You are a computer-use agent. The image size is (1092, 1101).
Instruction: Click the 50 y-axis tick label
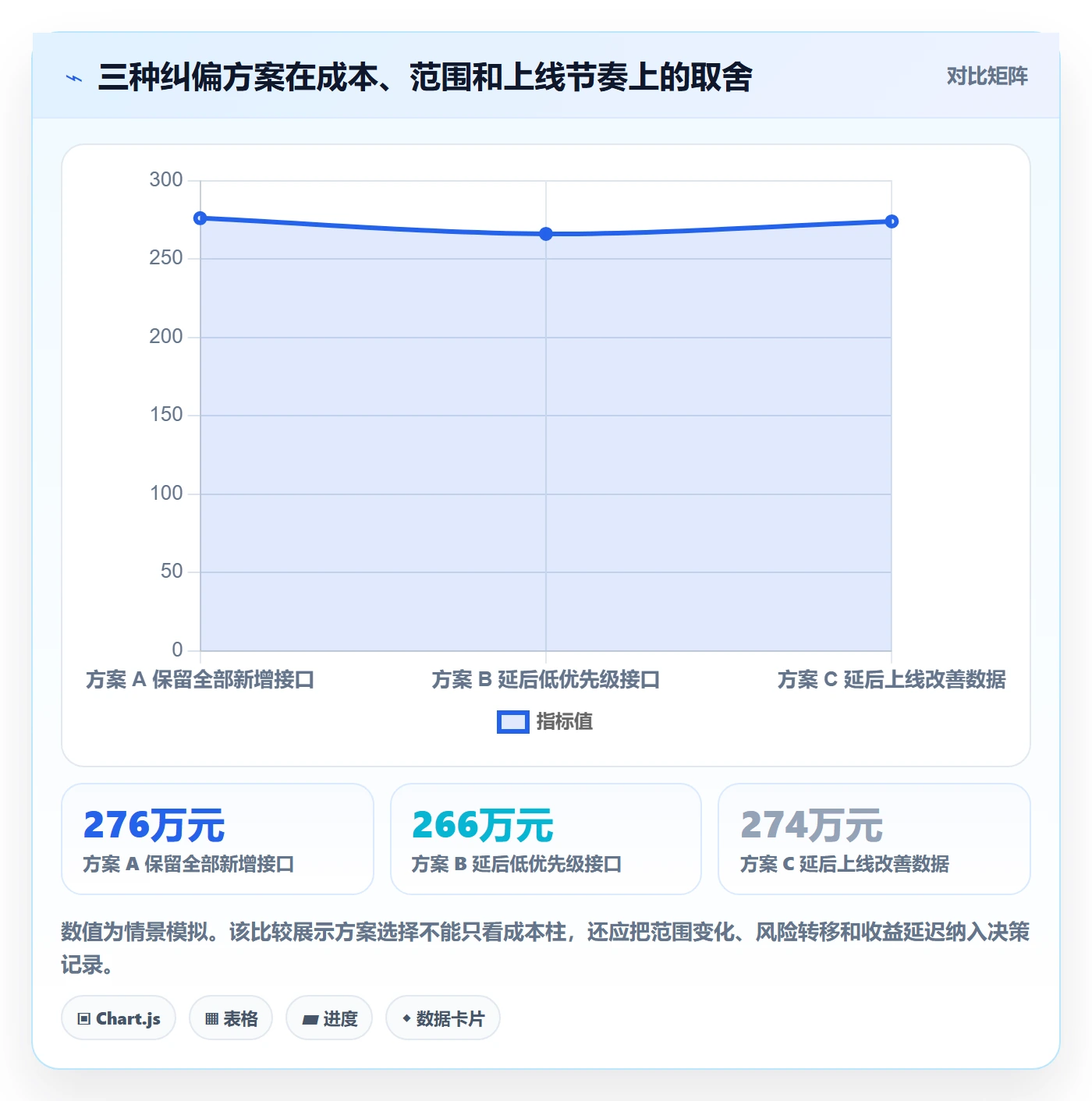click(x=172, y=572)
